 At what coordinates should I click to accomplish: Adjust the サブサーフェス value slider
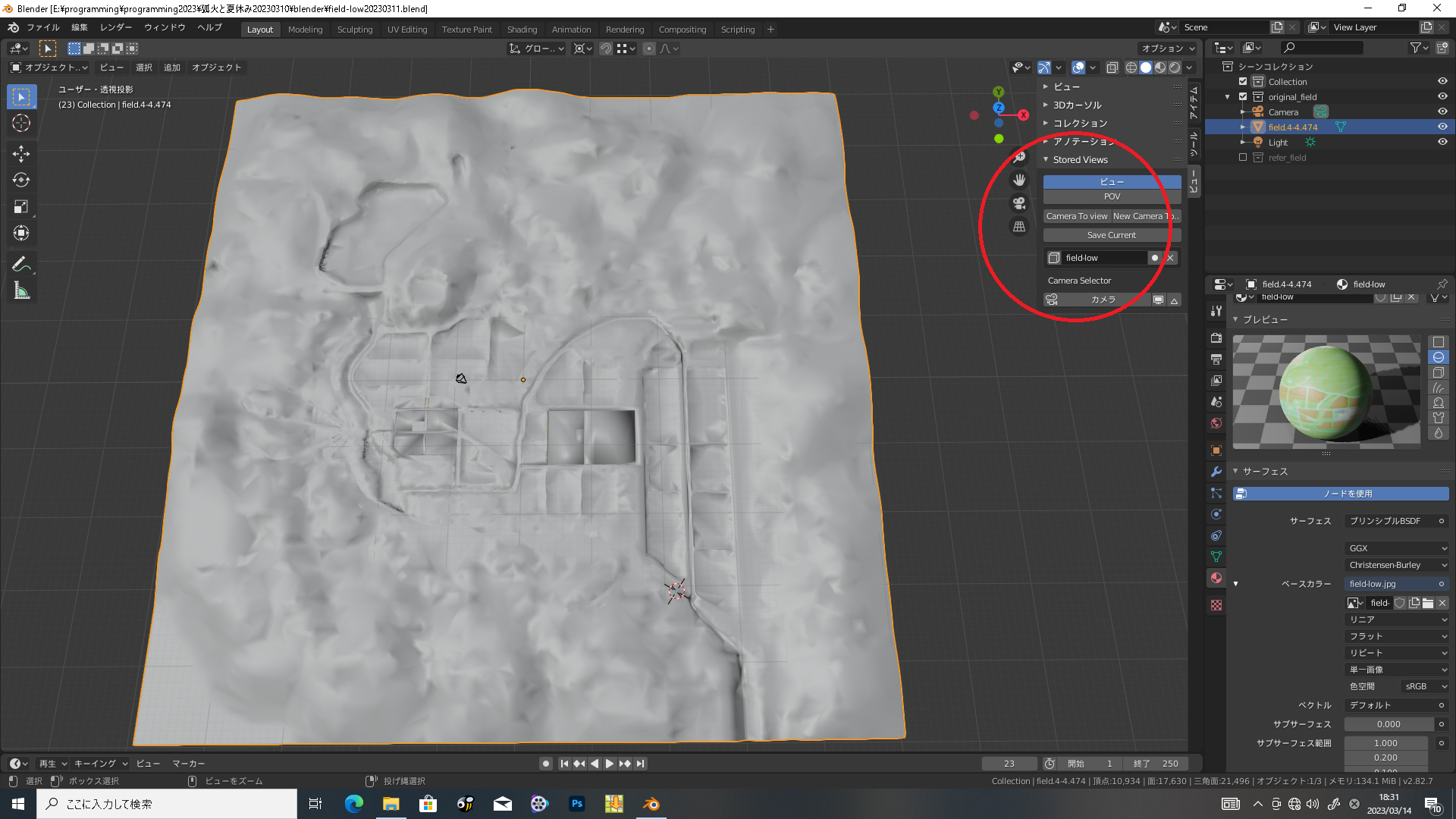[1388, 724]
